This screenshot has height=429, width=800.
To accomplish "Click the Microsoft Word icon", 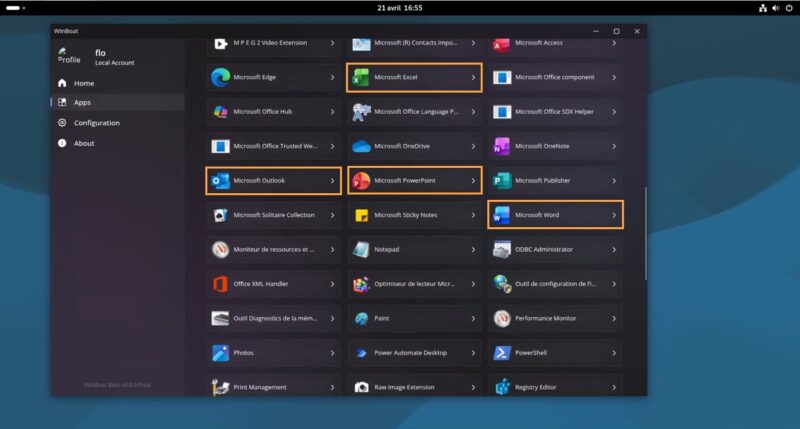I will 502,215.
